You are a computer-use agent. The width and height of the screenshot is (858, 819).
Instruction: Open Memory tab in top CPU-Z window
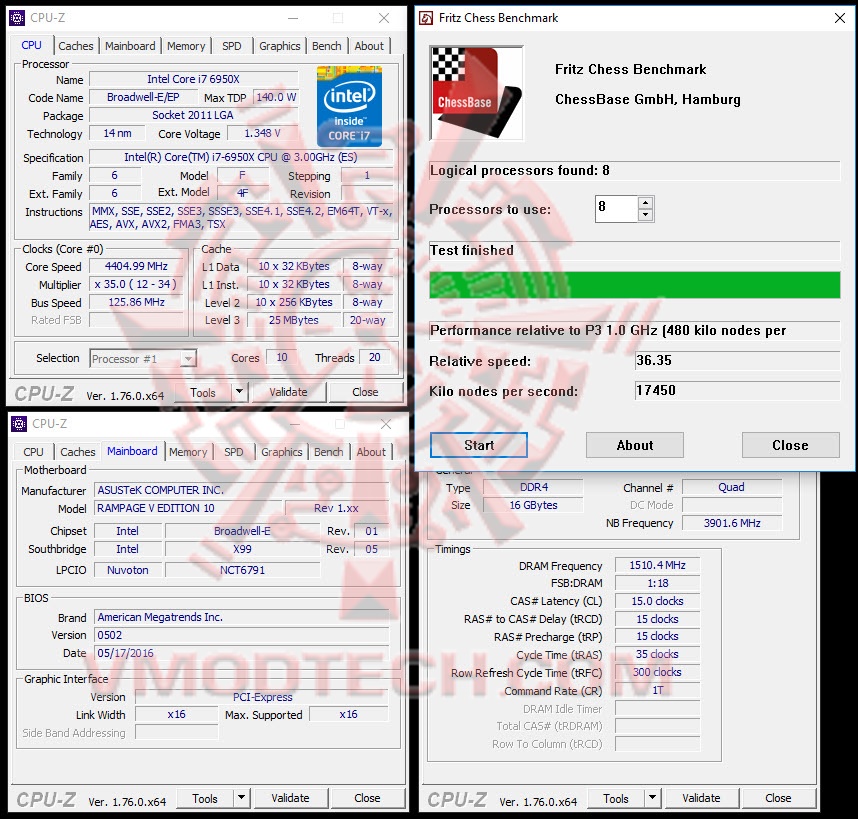[186, 46]
